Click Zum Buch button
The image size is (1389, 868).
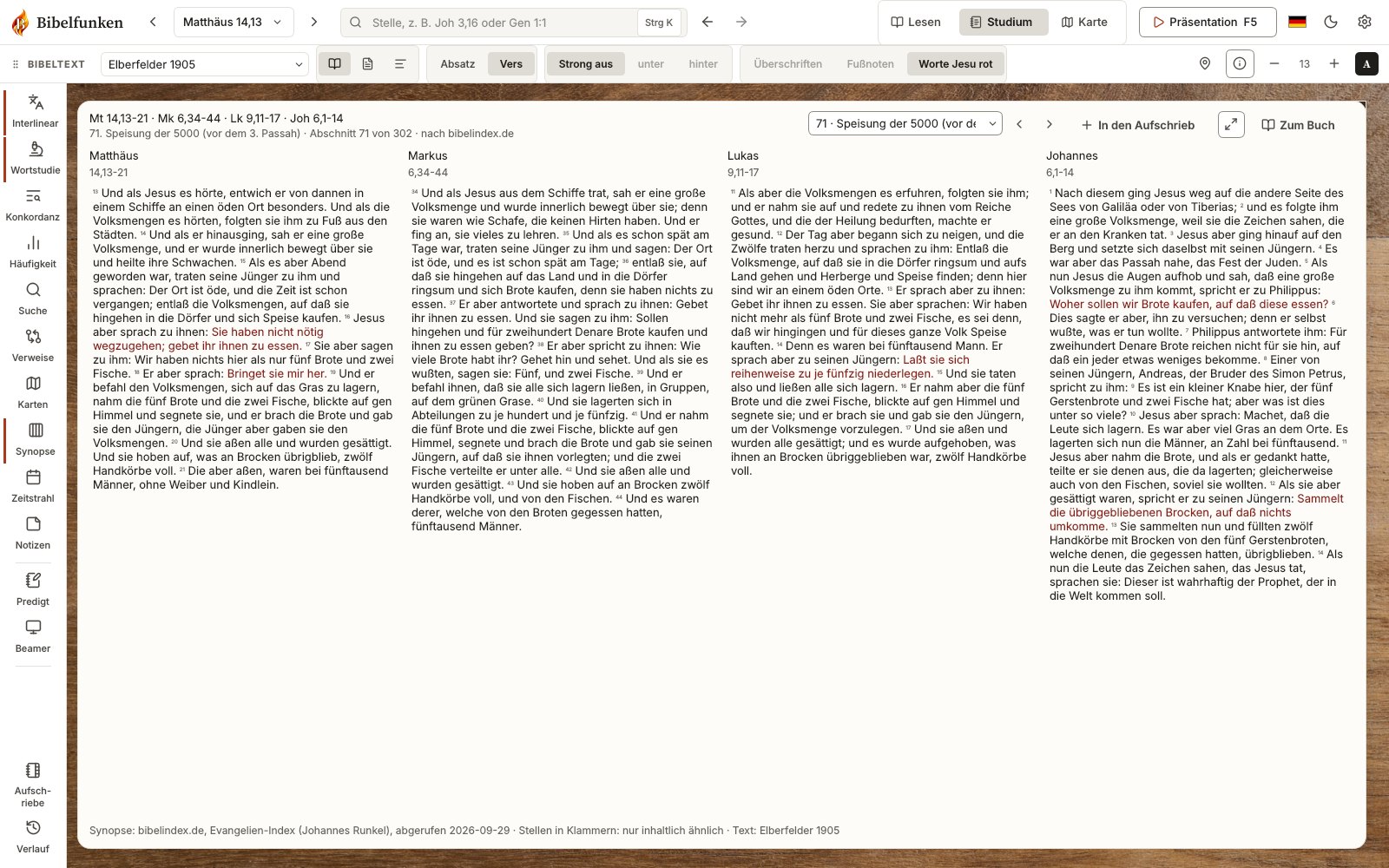[x=1298, y=125]
